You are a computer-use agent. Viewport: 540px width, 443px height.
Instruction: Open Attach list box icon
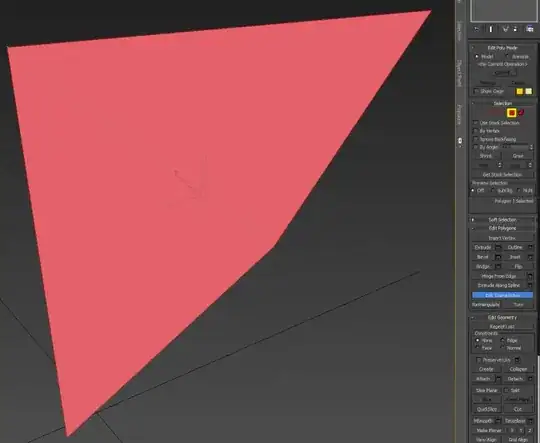click(x=498, y=379)
